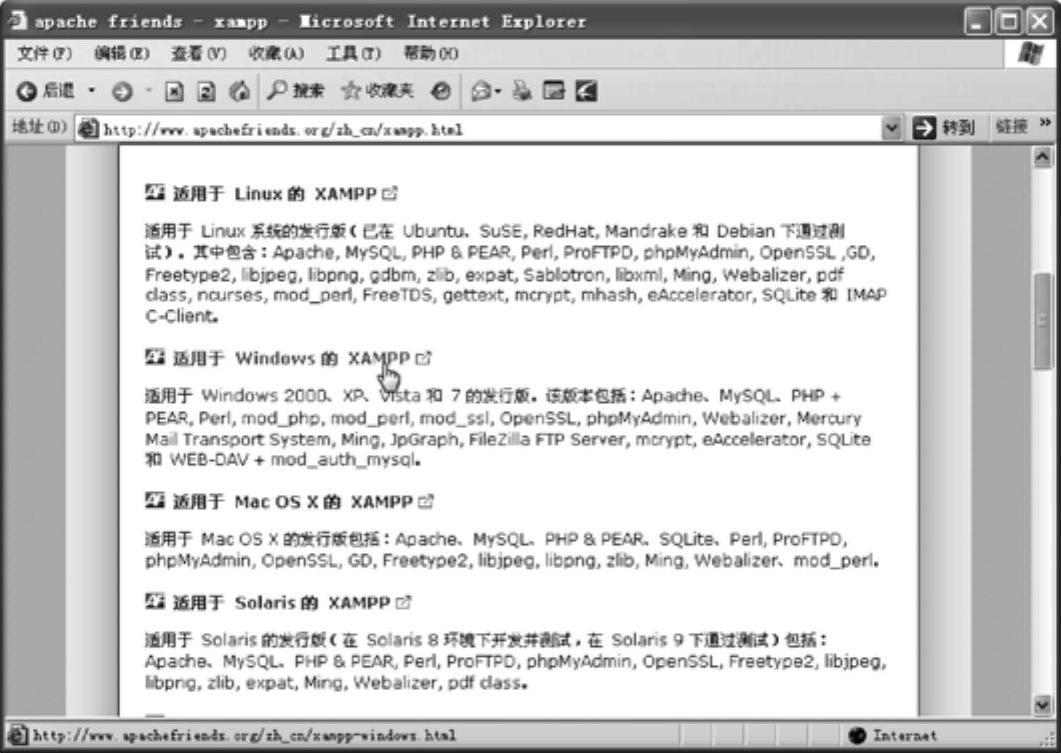Click the icon beside the Linux XAMPP heading
The width and height of the screenshot is (1061, 753).
point(155,193)
